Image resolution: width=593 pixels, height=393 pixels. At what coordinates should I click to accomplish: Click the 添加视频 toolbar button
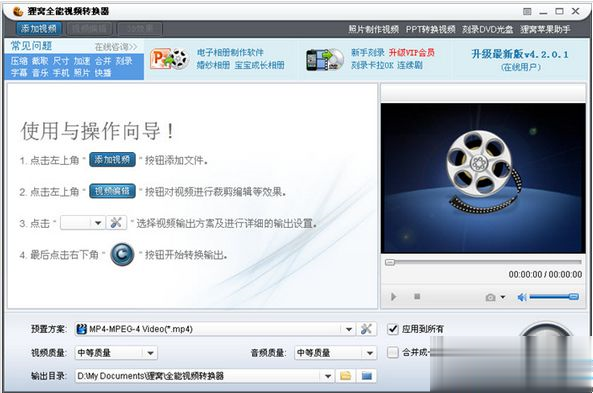click(39, 28)
